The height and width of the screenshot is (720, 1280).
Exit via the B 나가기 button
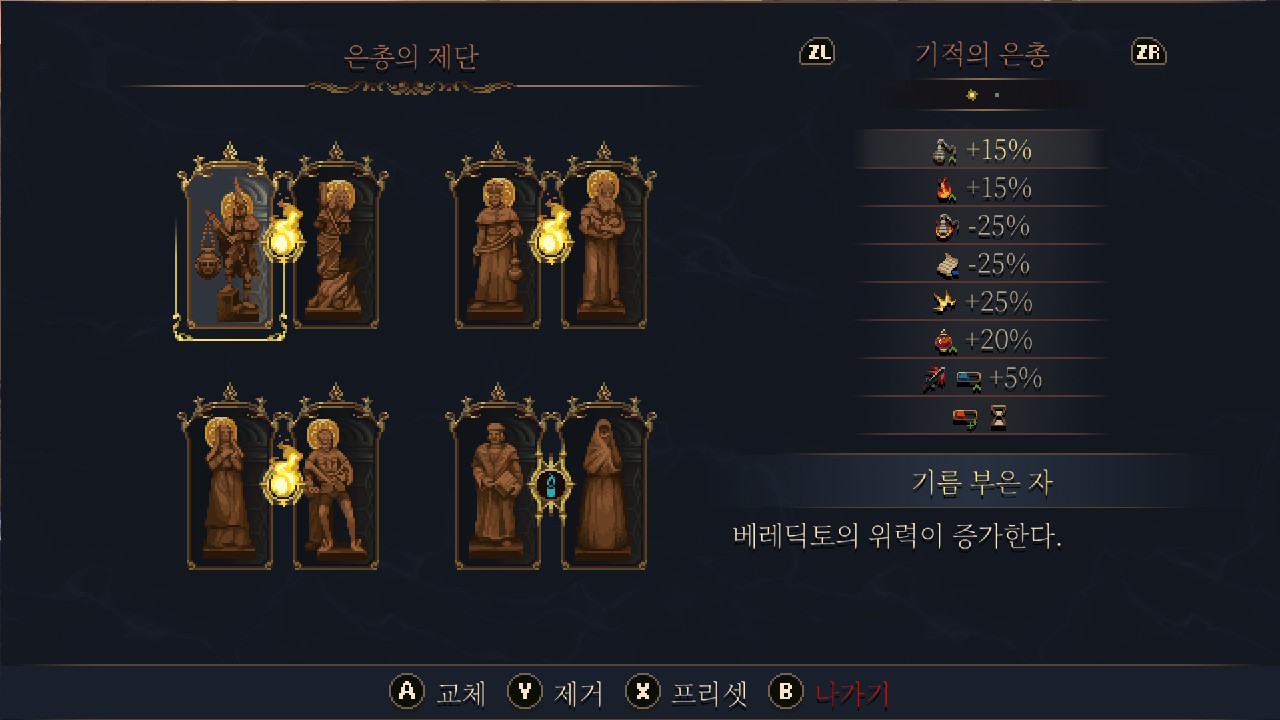click(x=829, y=692)
